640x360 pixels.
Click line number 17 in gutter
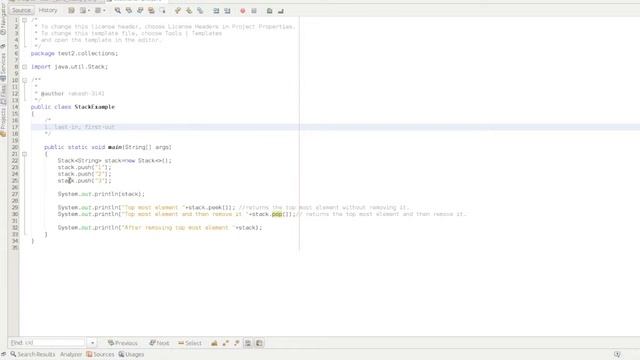pos(15,127)
